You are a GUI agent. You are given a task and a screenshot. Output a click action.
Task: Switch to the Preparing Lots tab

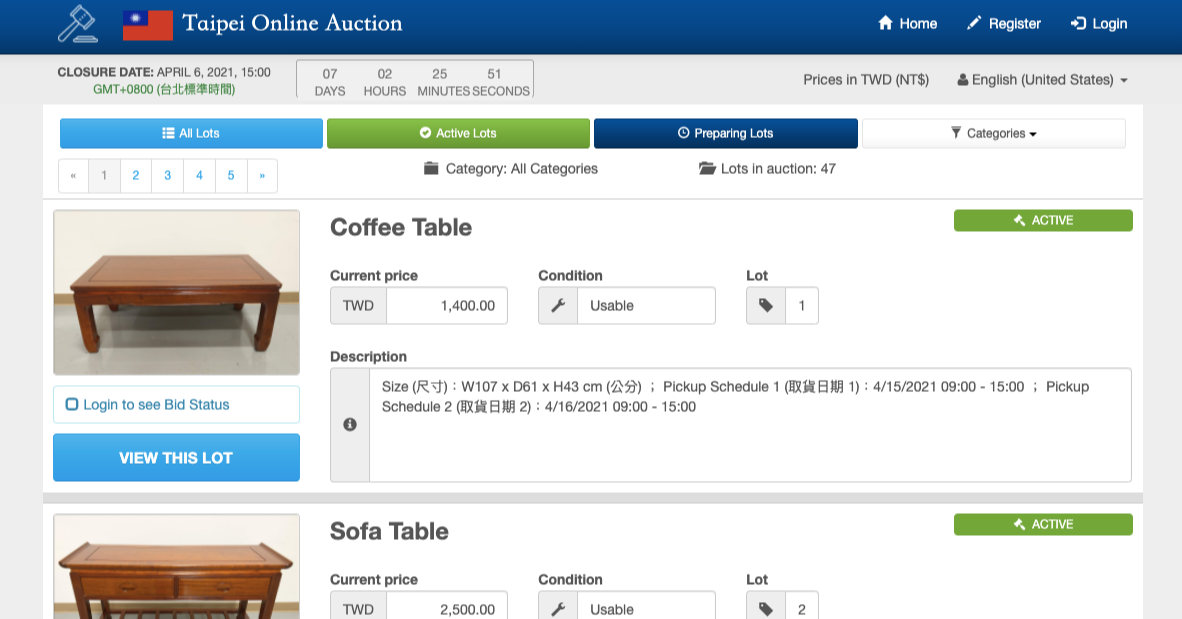tap(726, 133)
